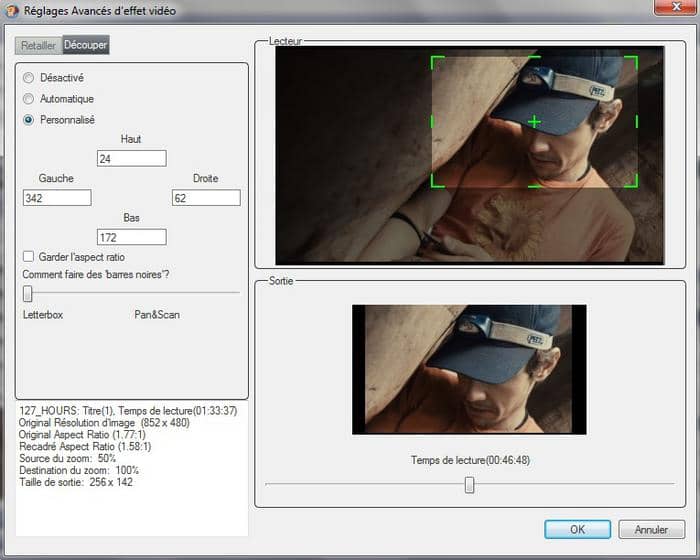This screenshot has width=700, height=560.
Task: Click the 'Taille de sortie: 256 x 142' text
Action: [76, 482]
